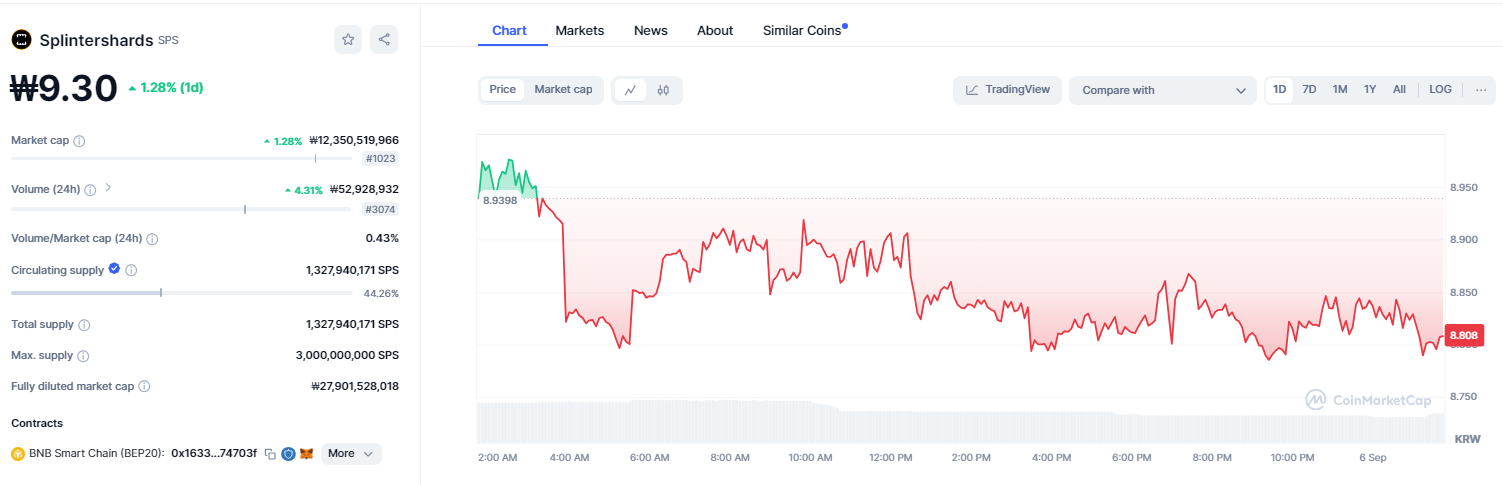
Task: Click the Market cap info icon
Action: tap(80, 141)
